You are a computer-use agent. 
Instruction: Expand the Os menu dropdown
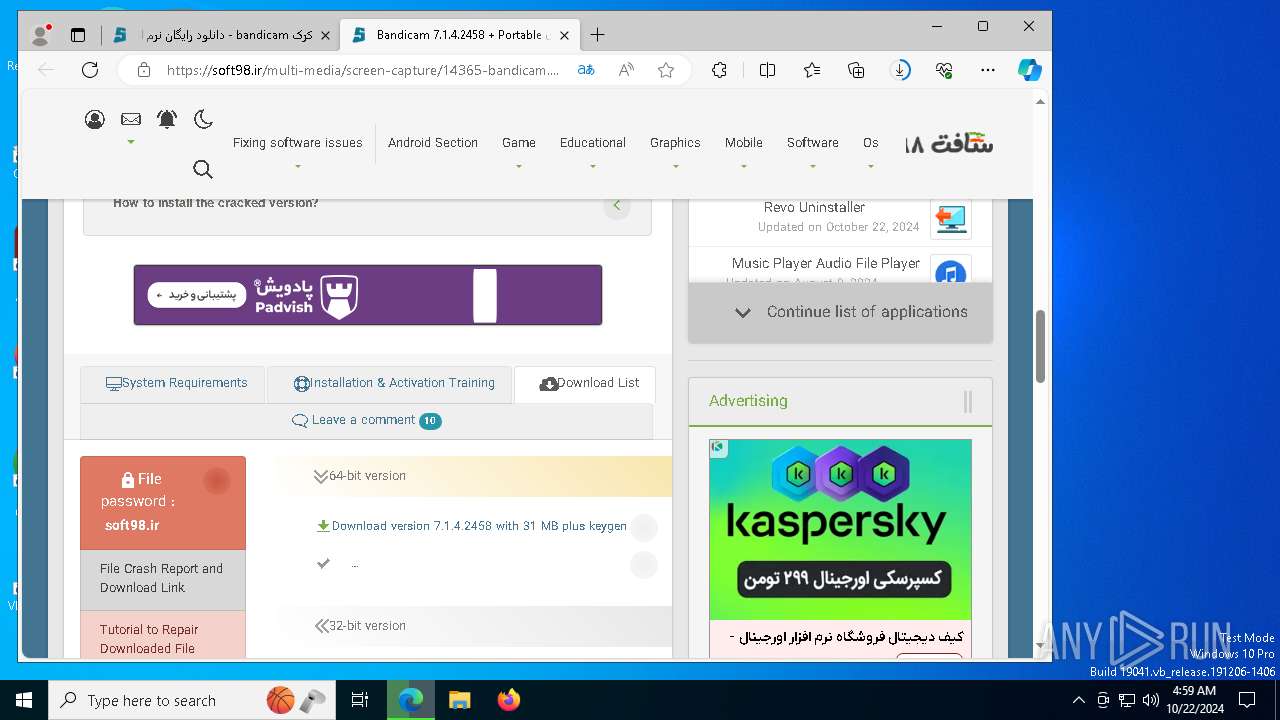click(x=871, y=143)
